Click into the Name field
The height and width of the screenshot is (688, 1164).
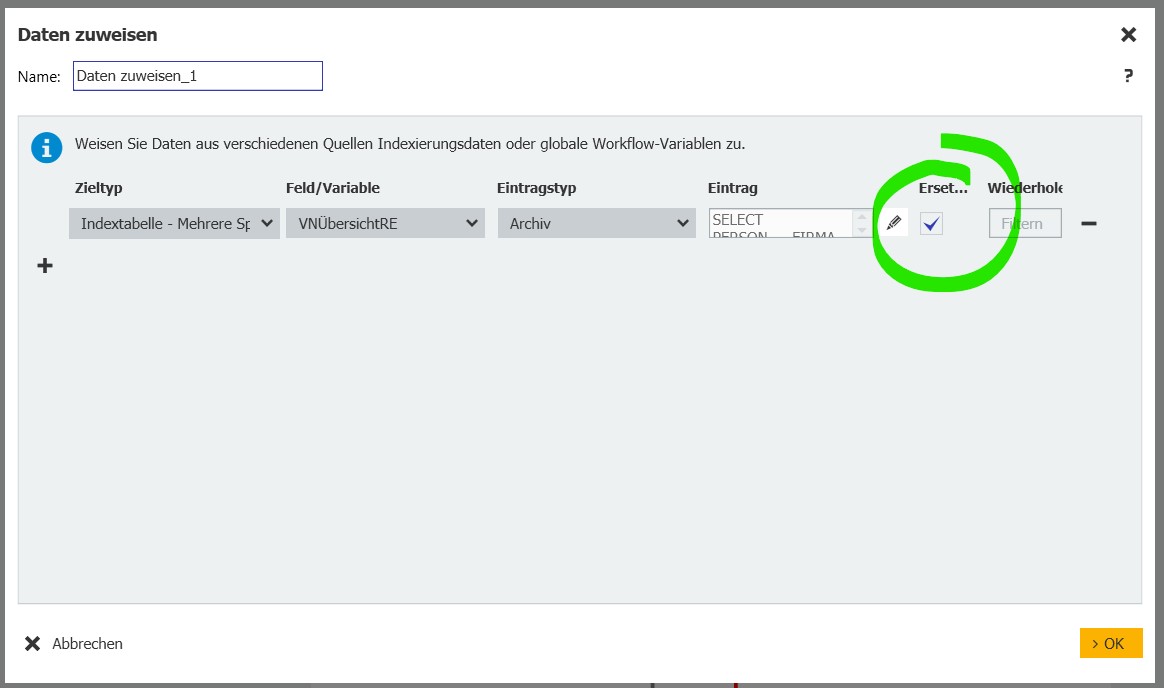tap(197, 76)
